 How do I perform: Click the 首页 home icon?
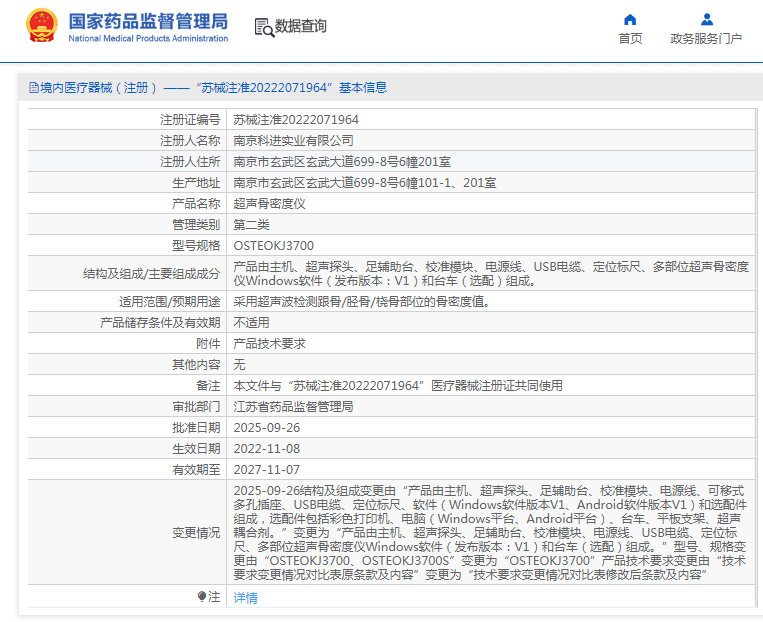[630, 19]
